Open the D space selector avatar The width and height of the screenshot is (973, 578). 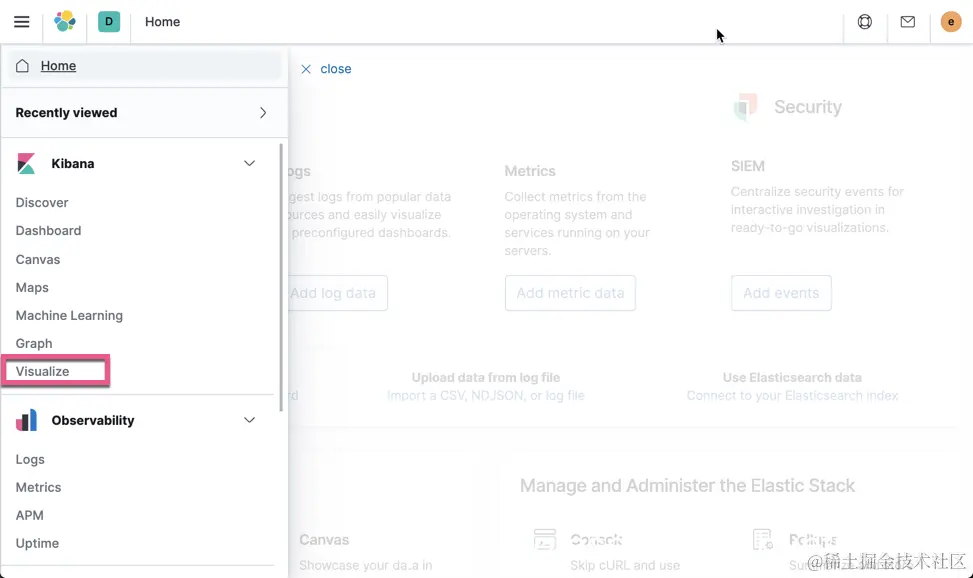109,22
